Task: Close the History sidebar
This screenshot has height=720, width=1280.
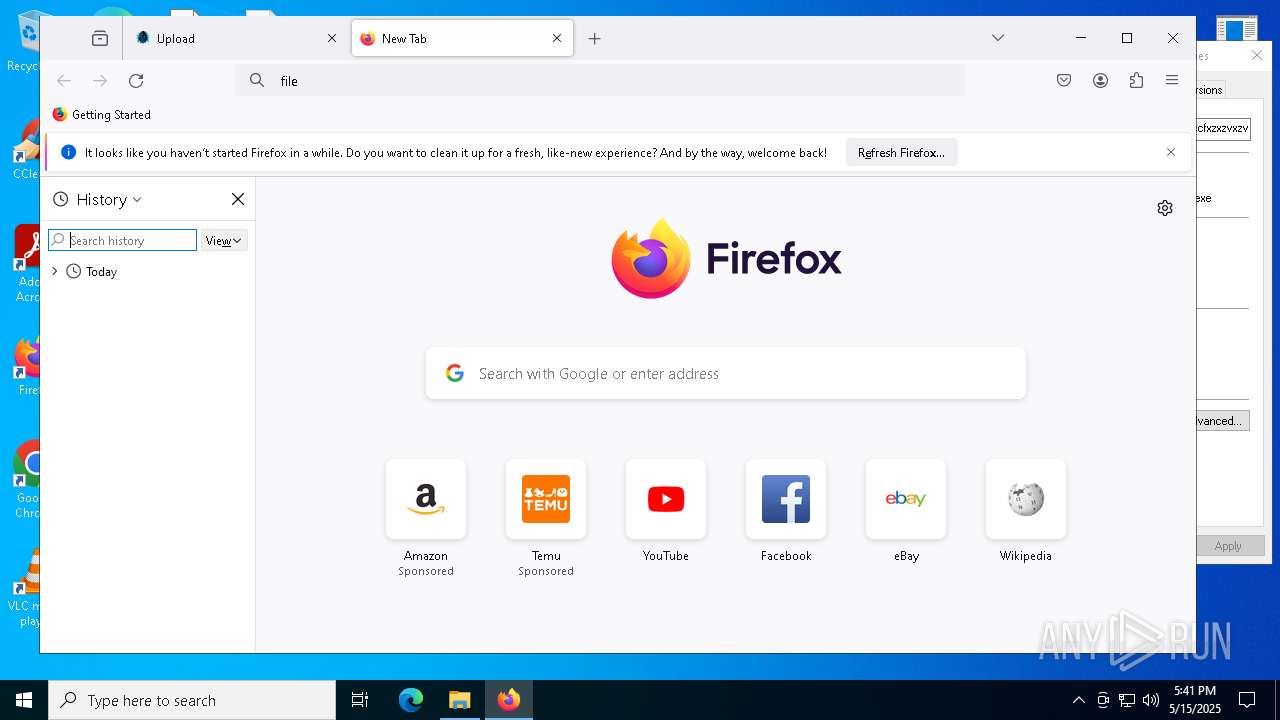Action: [x=238, y=199]
